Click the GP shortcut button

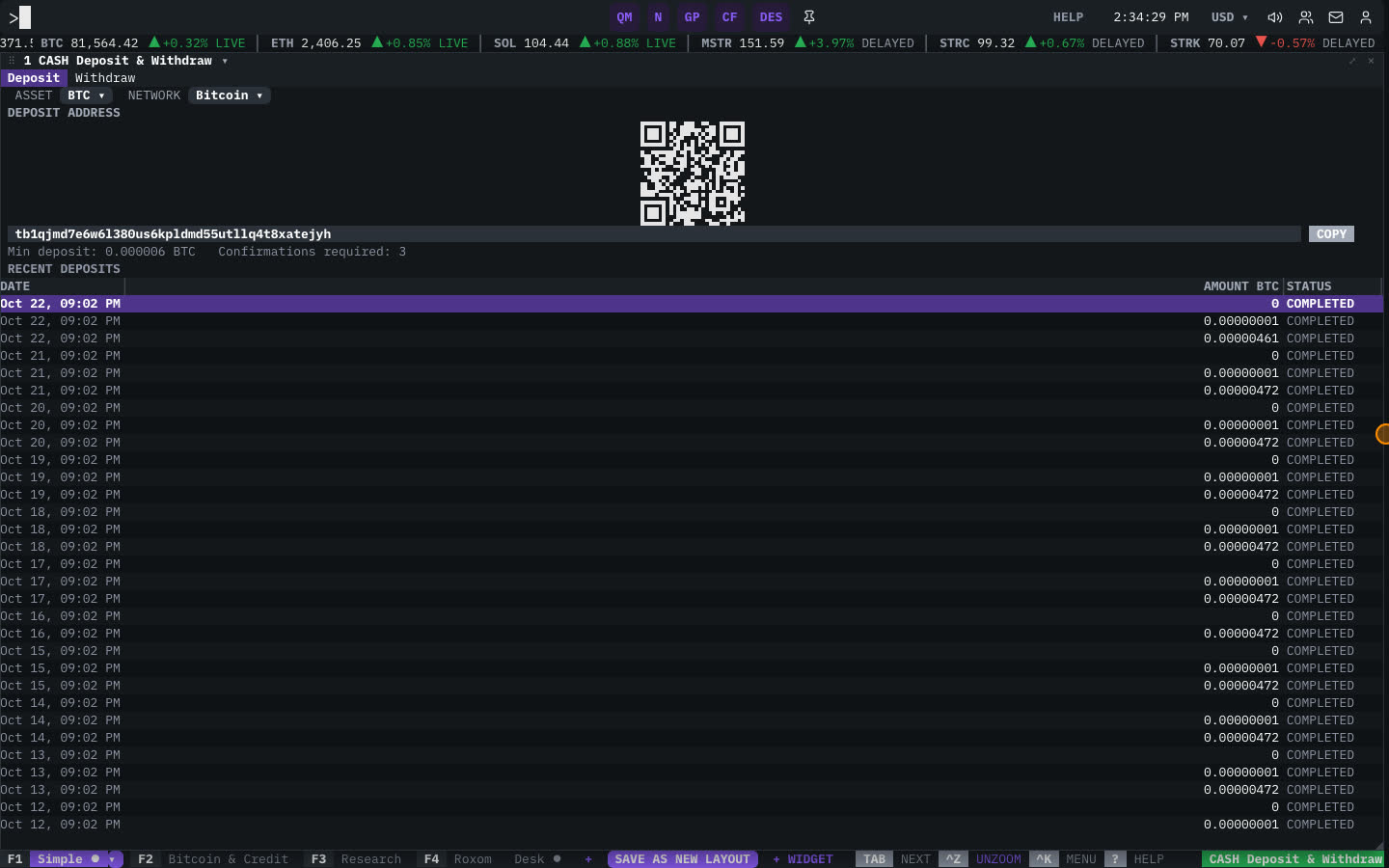[692, 17]
